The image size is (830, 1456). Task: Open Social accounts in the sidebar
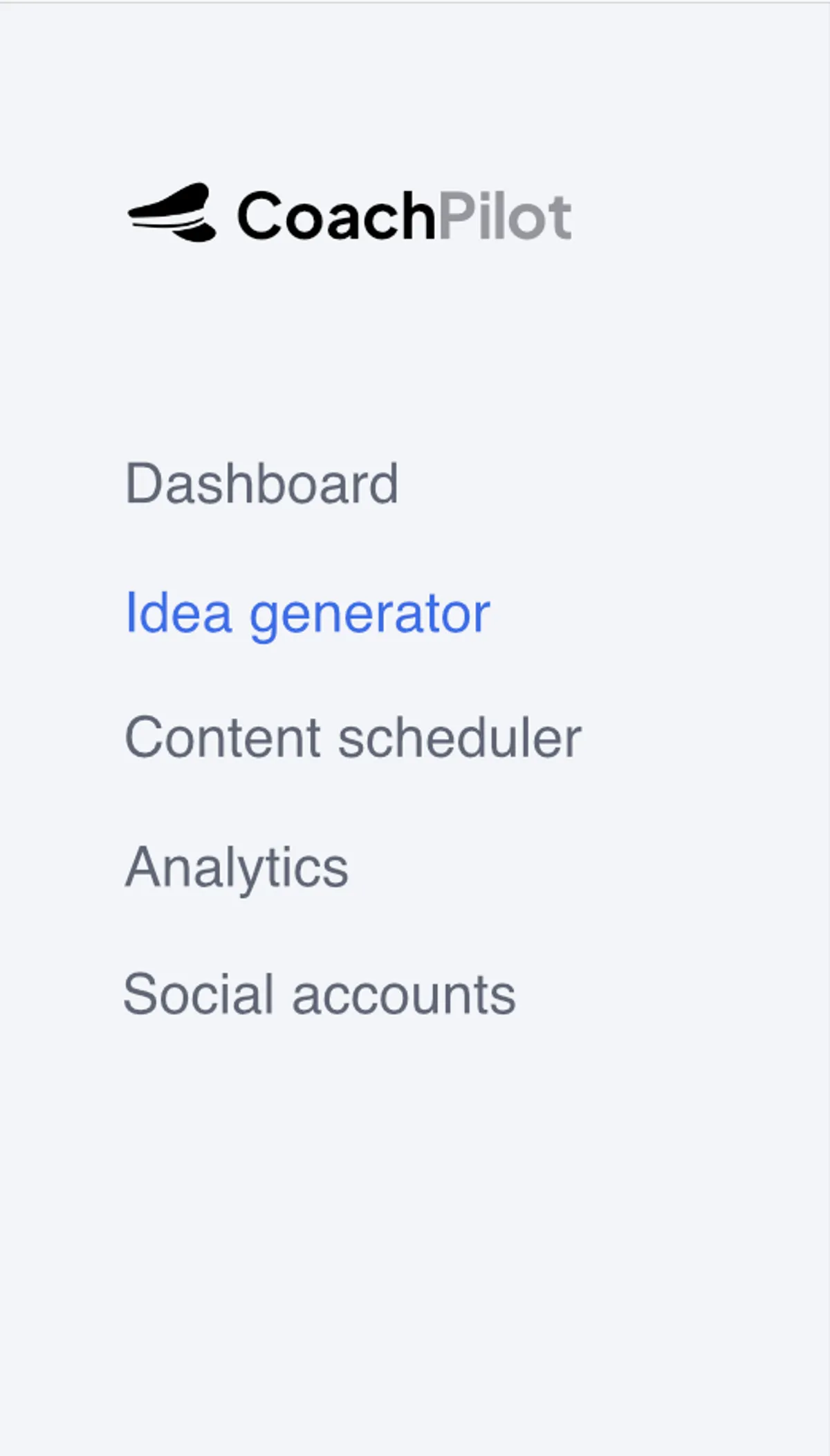click(x=319, y=994)
